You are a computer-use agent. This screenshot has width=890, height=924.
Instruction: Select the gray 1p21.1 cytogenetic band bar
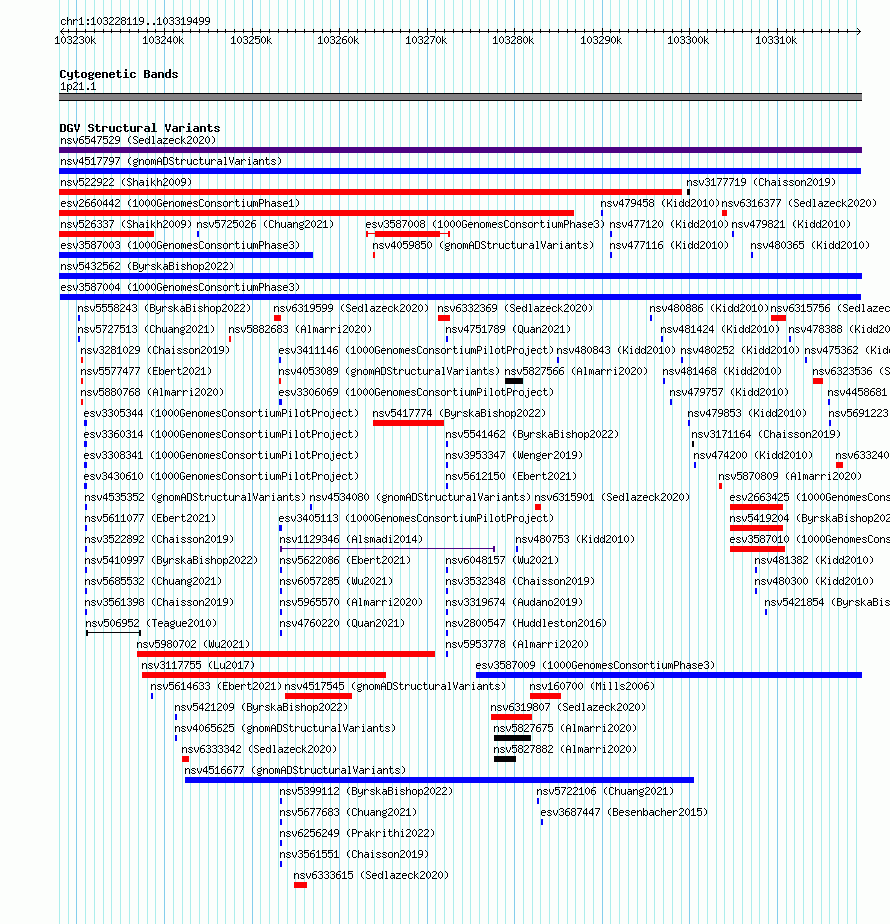(x=460, y=97)
